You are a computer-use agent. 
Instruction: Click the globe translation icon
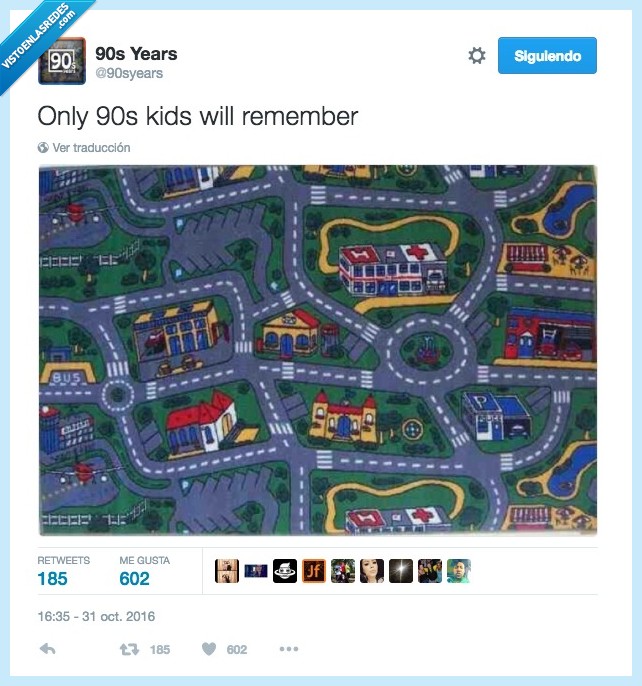coord(43,147)
